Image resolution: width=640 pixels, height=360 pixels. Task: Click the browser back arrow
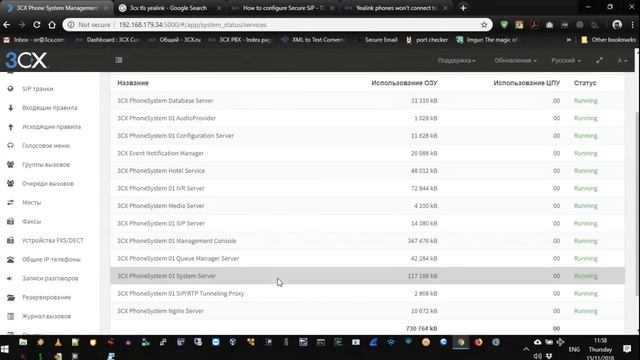pos(7,25)
